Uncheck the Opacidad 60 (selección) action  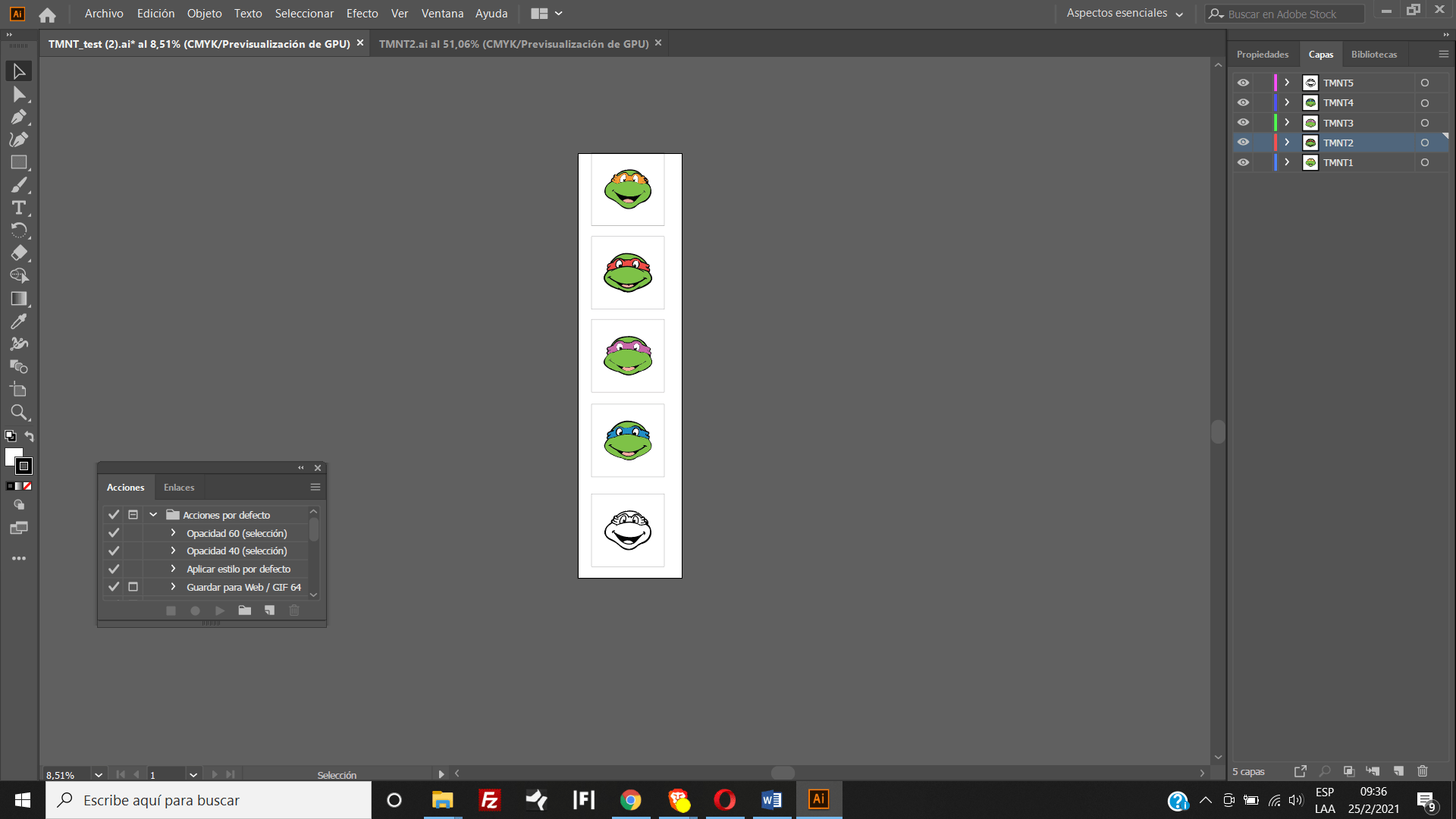click(x=114, y=533)
